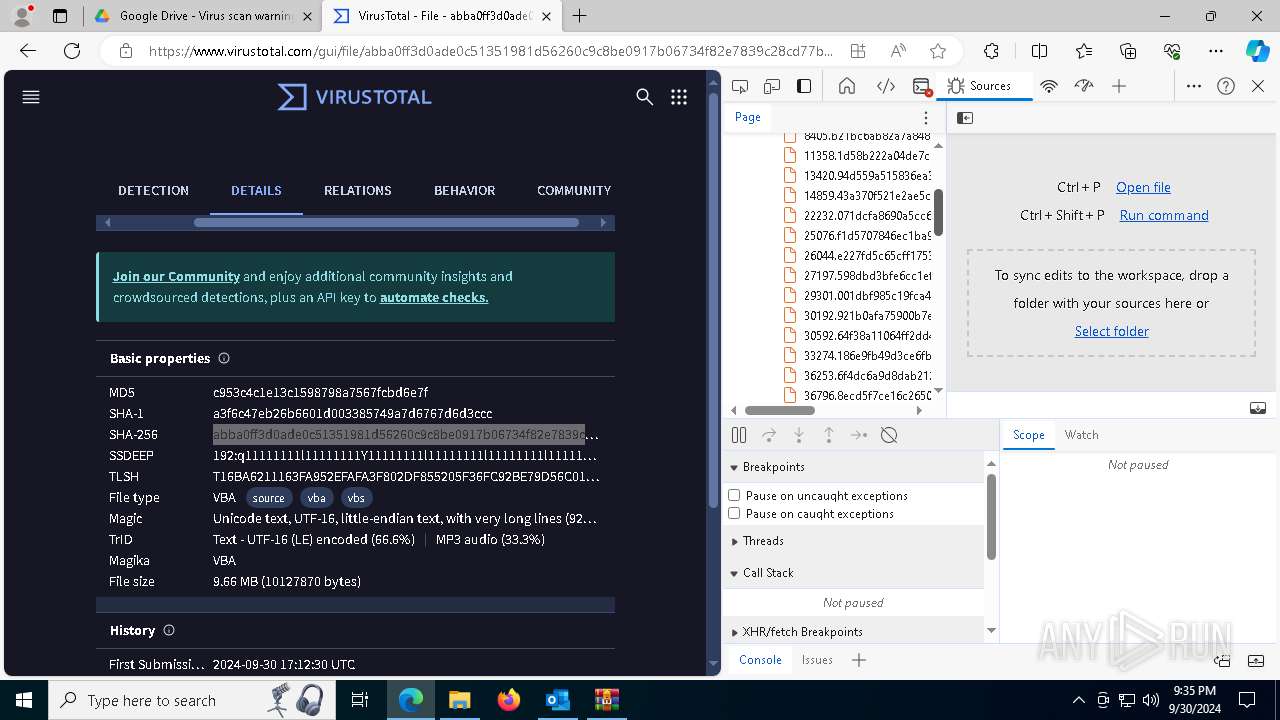Click the automate checks link
This screenshot has width=1280, height=720.
click(434, 297)
